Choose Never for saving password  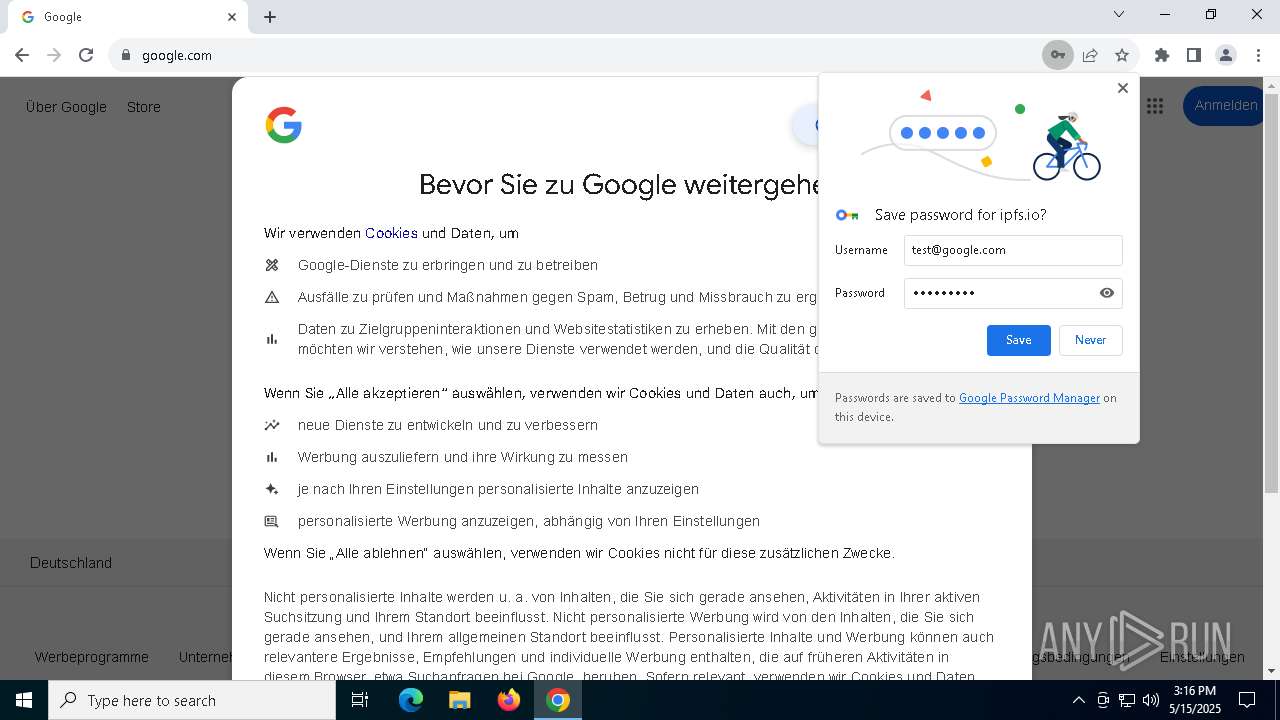[x=1091, y=340]
